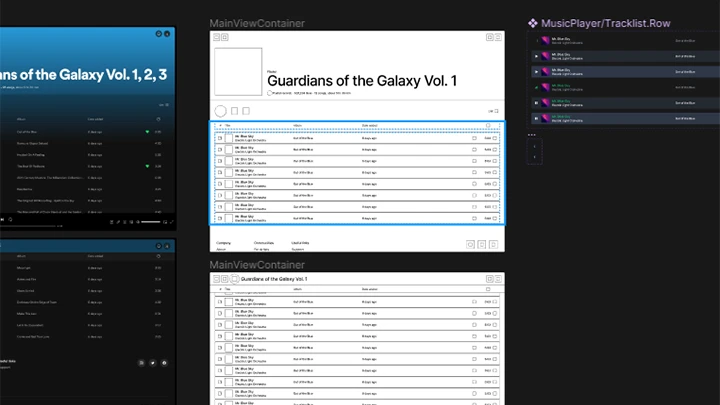
Task: Open queue icon in dark player bar
Action: coord(124,222)
